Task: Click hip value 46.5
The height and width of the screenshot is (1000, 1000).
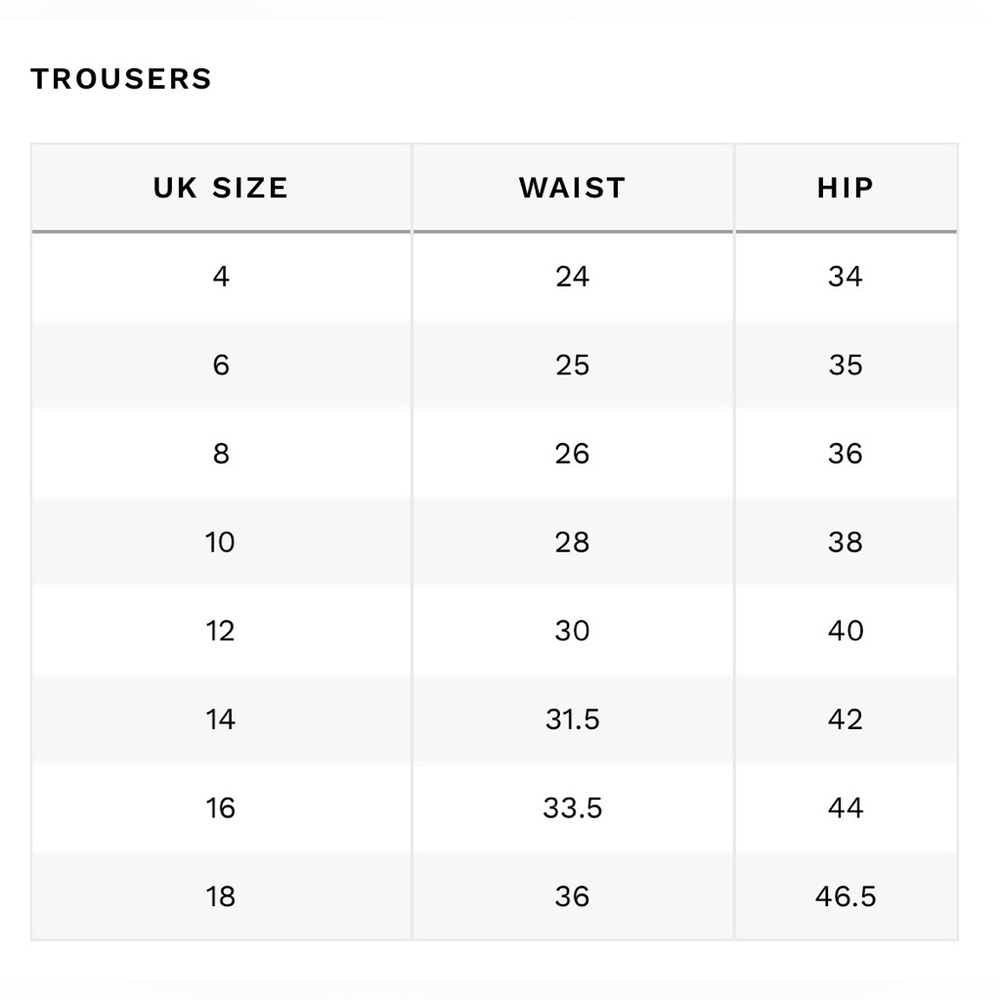Action: click(x=845, y=897)
